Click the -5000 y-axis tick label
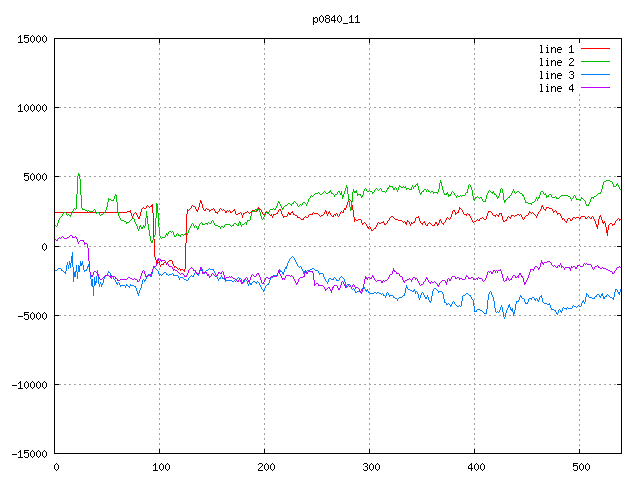640x480 pixels. pyautogui.click(x=32, y=316)
